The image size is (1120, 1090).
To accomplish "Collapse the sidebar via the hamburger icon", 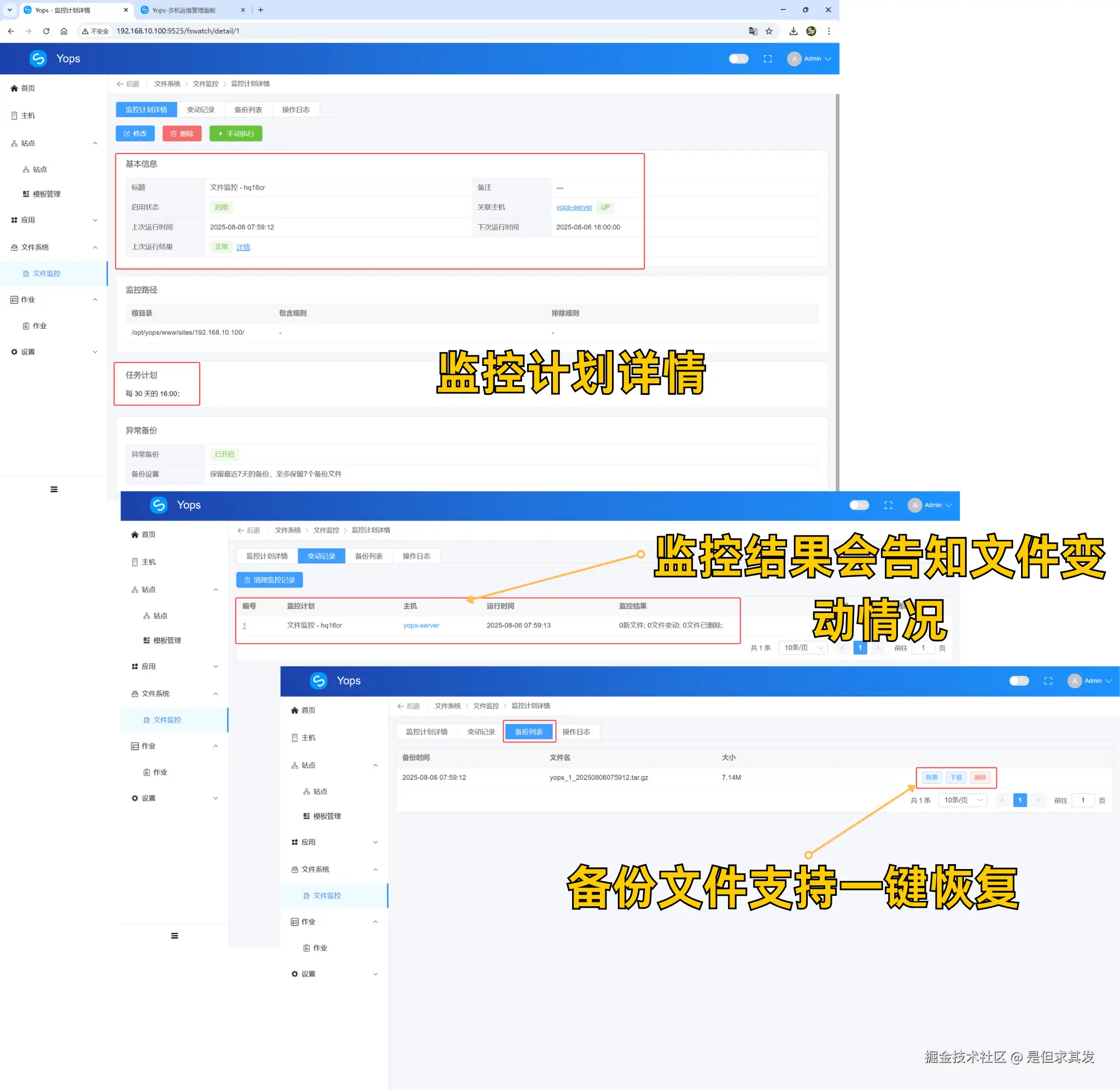I will pyautogui.click(x=53, y=489).
